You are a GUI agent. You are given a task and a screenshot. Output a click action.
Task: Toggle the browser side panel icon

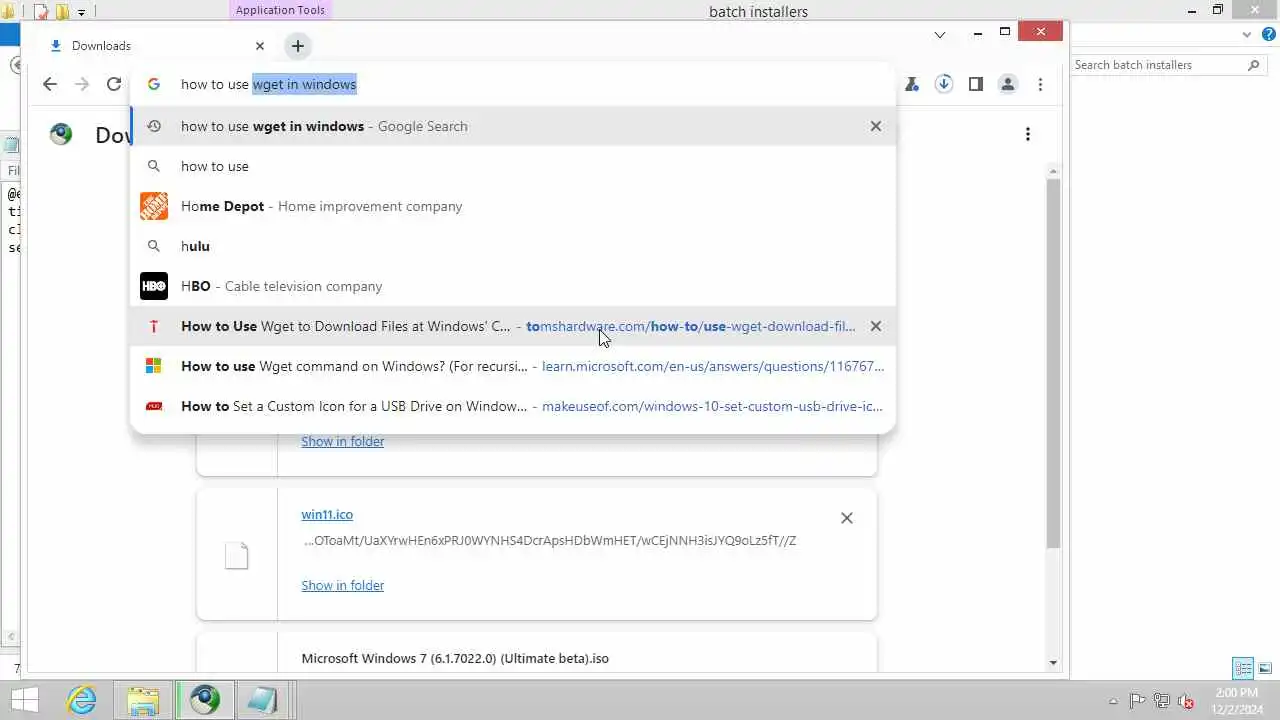(x=975, y=84)
